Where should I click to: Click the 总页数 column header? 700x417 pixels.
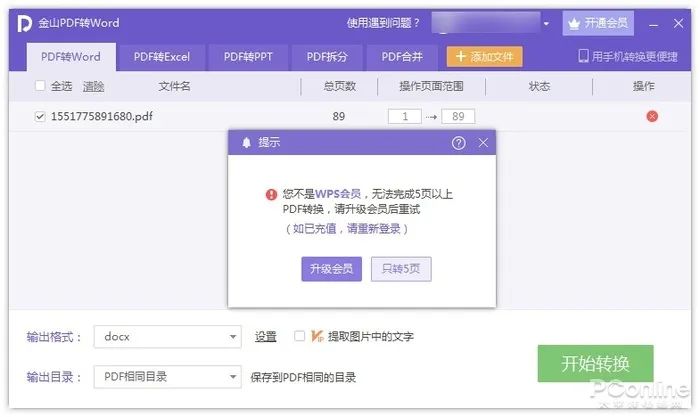coord(340,86)
